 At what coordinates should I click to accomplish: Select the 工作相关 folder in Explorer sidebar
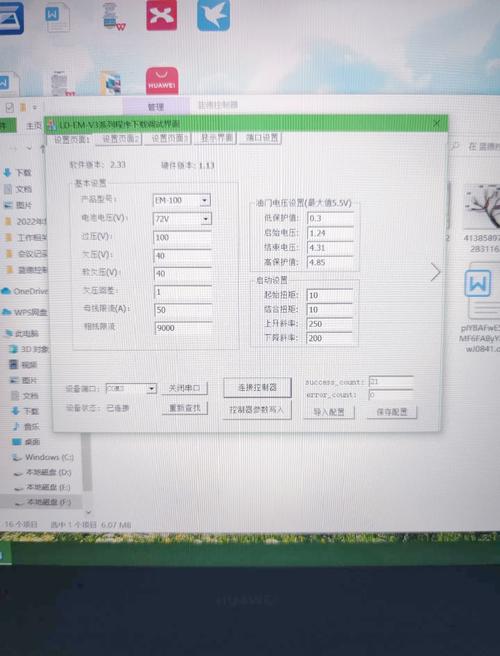coord(26,238)
